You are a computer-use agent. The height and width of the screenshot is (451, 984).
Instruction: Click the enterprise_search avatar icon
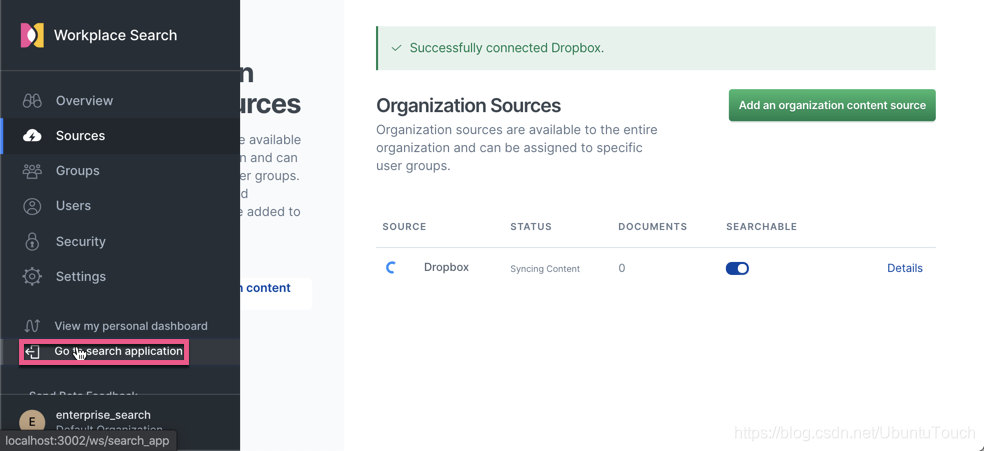pos(32,422)
